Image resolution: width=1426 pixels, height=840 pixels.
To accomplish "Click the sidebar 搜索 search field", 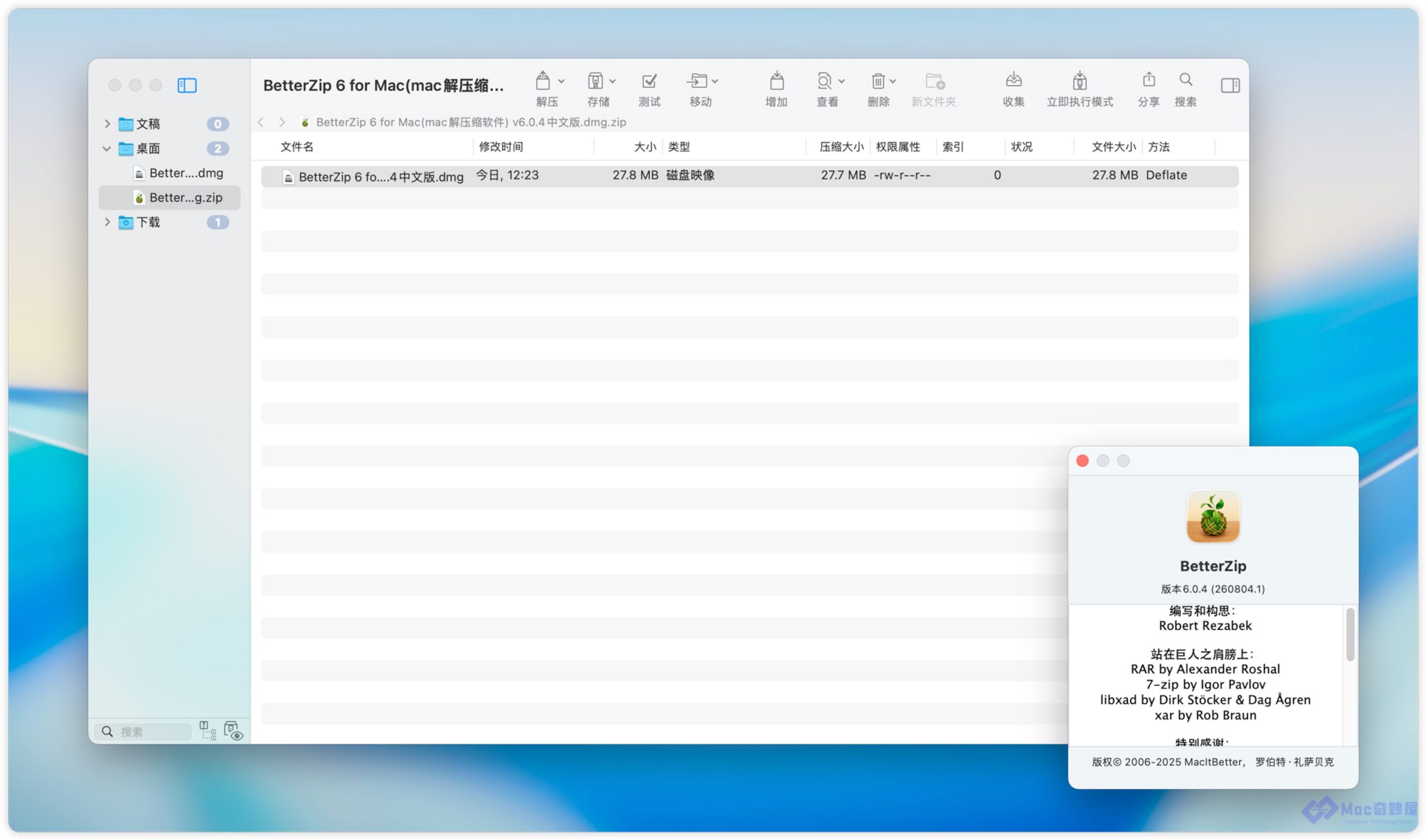I will (143, 731).
